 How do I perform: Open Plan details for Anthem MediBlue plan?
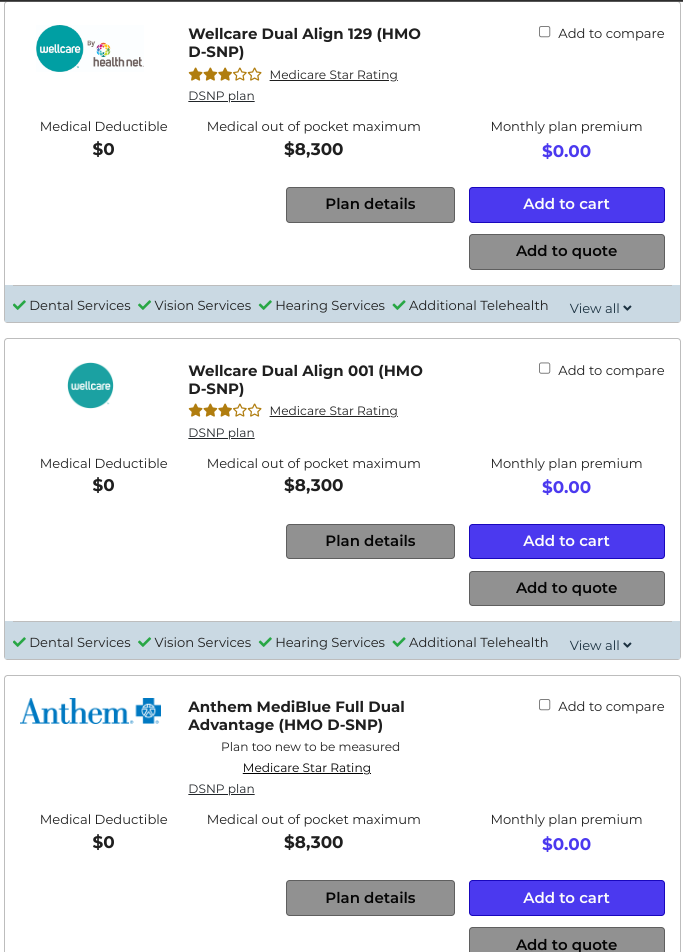click(370, 898)
